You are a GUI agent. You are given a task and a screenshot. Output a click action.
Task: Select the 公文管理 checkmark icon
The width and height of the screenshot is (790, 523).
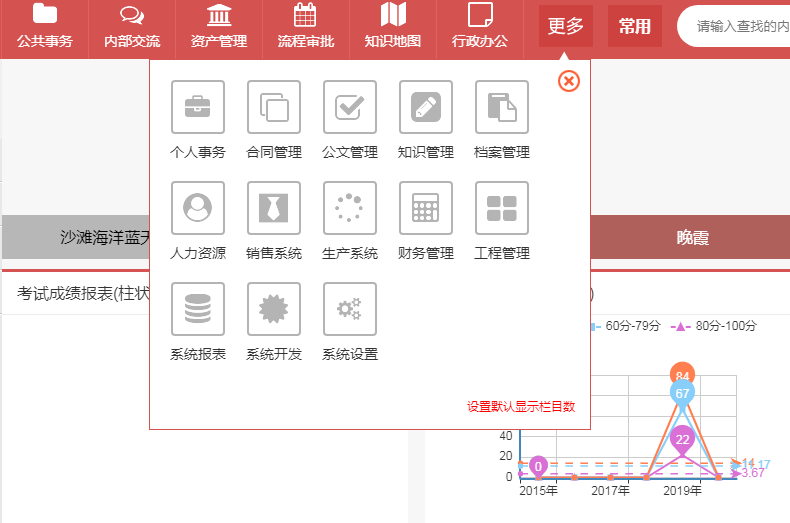coord(350,107)
